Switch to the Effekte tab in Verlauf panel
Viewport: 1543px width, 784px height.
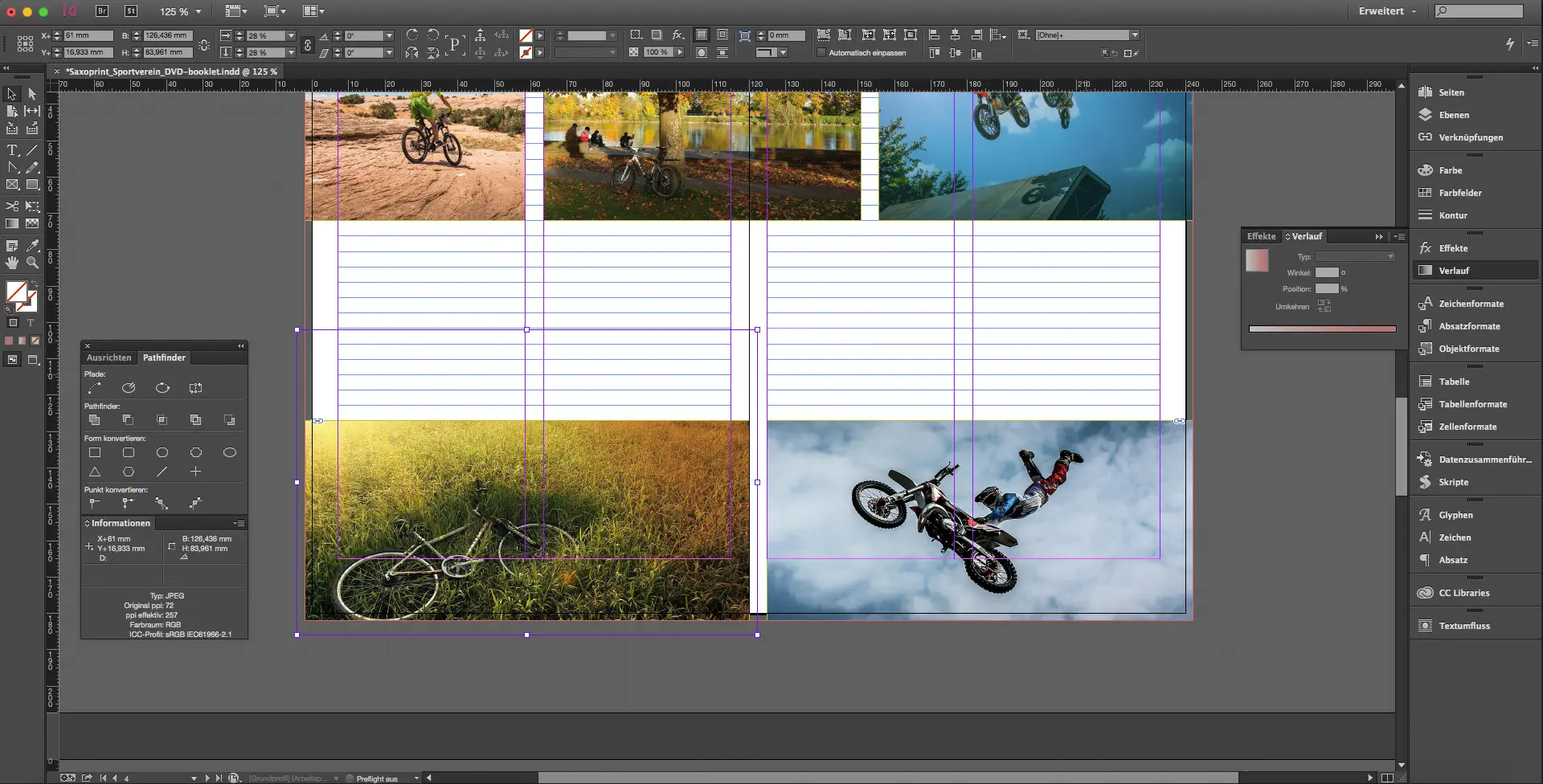pos(1261,237)
